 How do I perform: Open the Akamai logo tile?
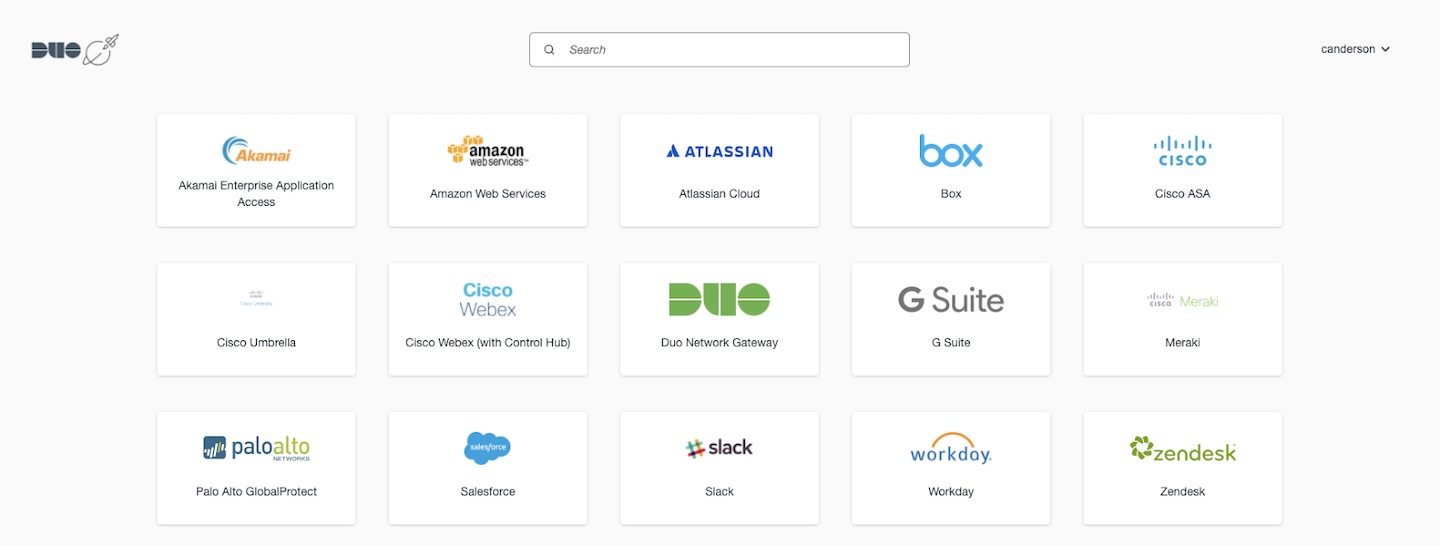click(x=256, y=151)
